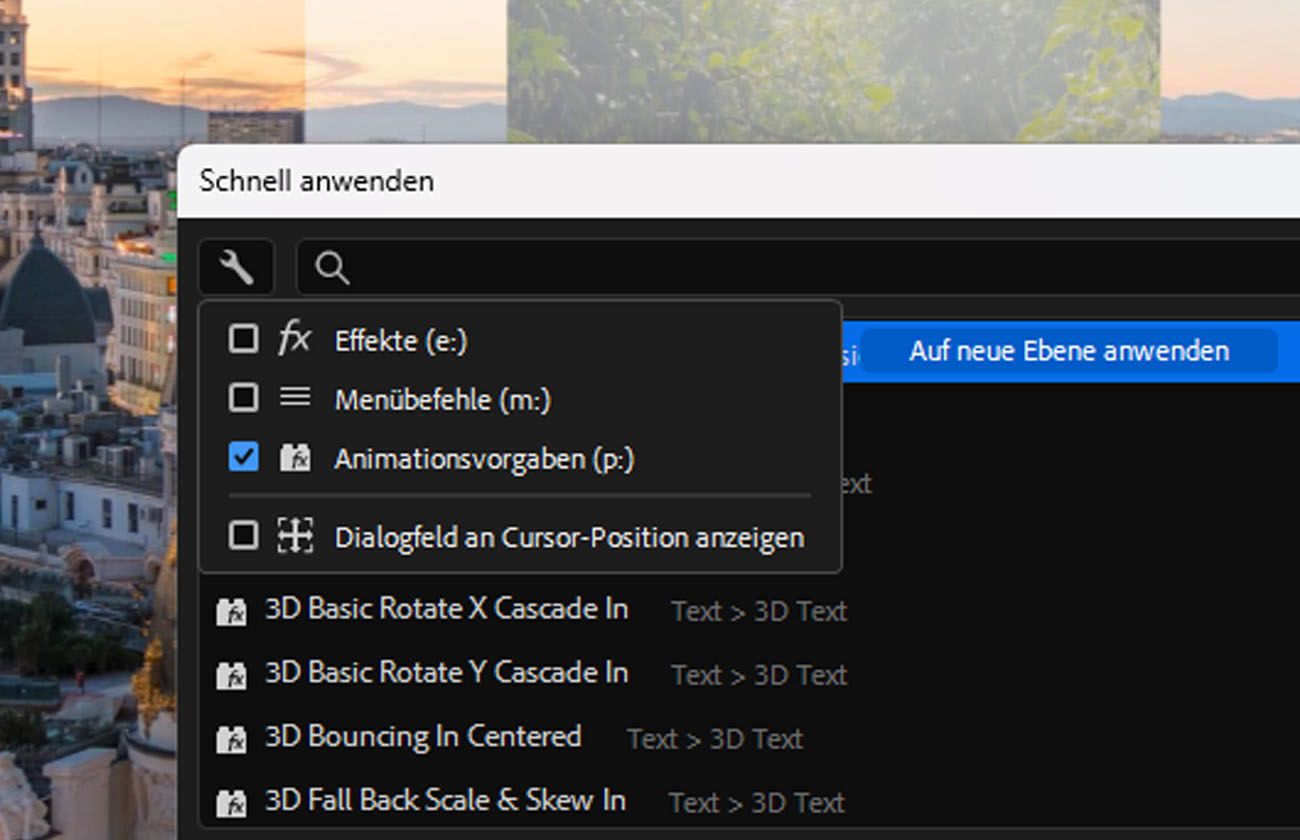Image resolution: width=1300 pixels, height=840 pixels.
Task: Choose 3D Bouncing In Centered preset
Action: coord(423,737)
